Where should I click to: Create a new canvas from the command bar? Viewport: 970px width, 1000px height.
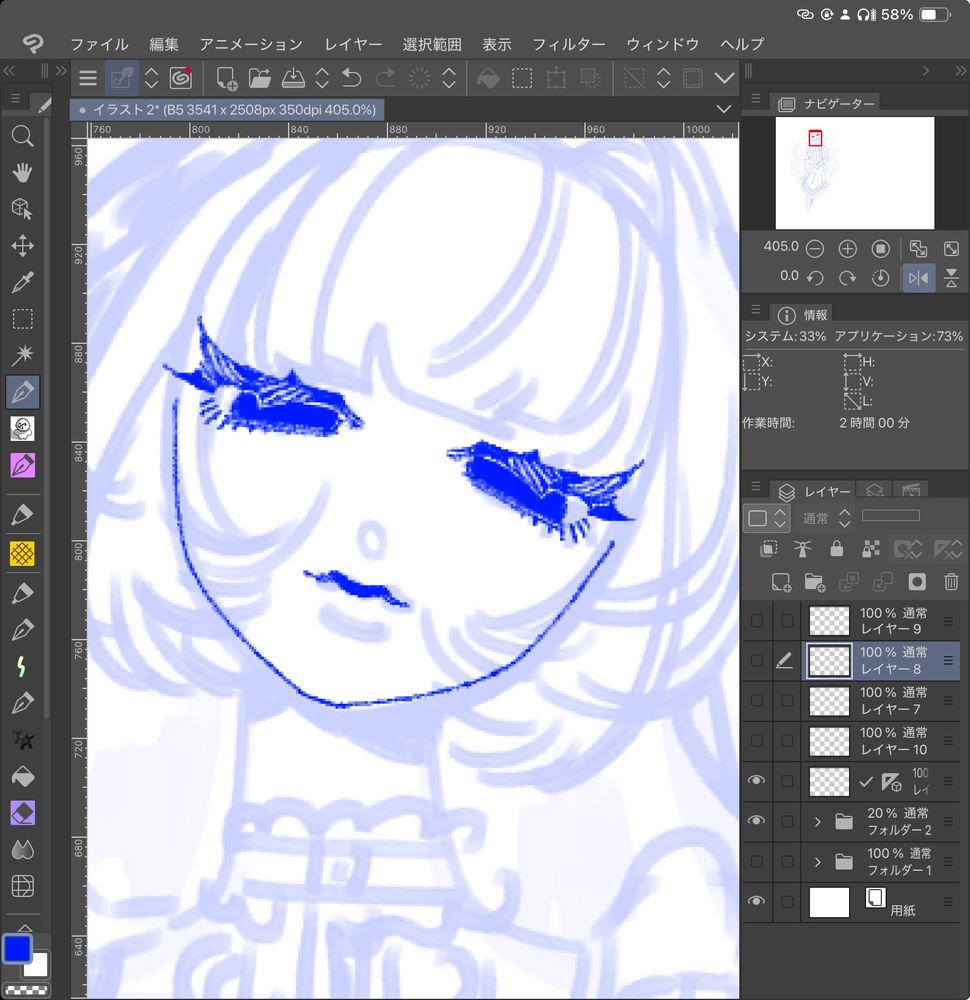point(226,78)
